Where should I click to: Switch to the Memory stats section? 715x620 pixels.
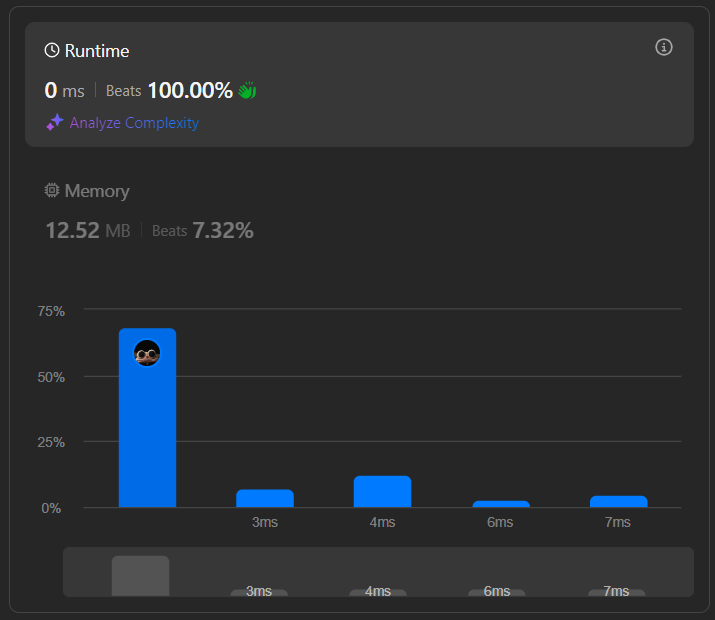coord(97,191)
